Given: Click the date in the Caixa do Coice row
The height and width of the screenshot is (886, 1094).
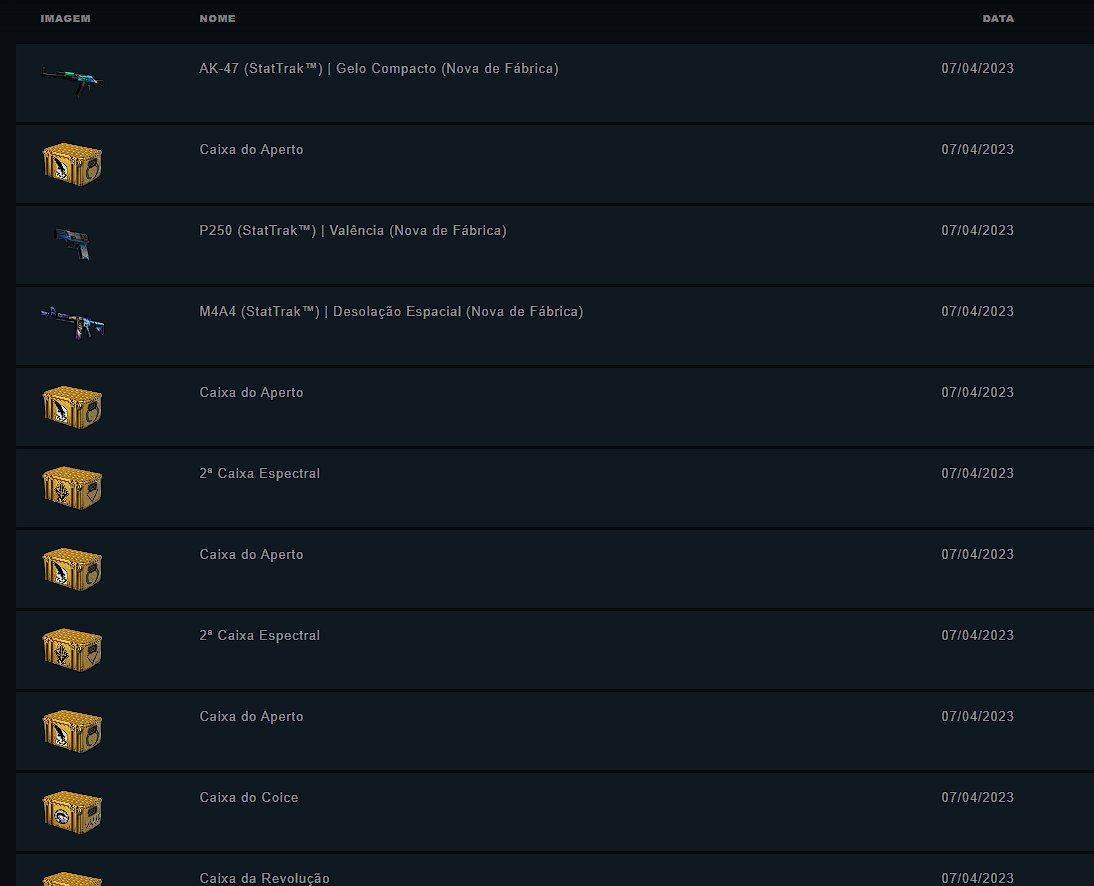Looking at the screenshot, I should tap(977, 797).
